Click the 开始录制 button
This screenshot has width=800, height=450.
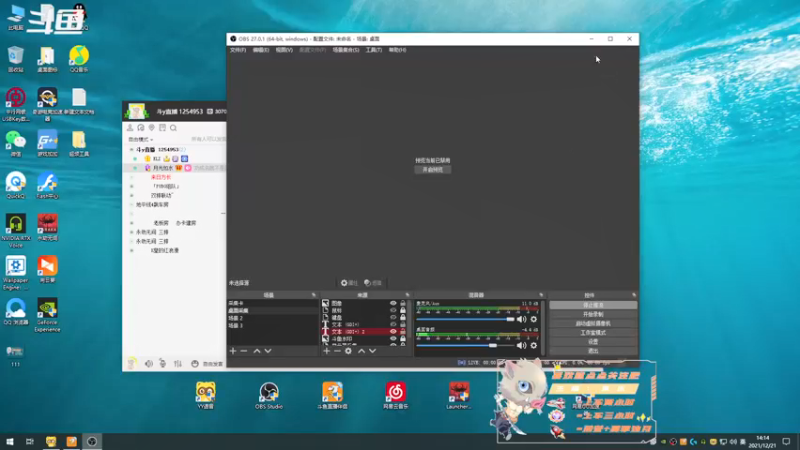point(593,314)
